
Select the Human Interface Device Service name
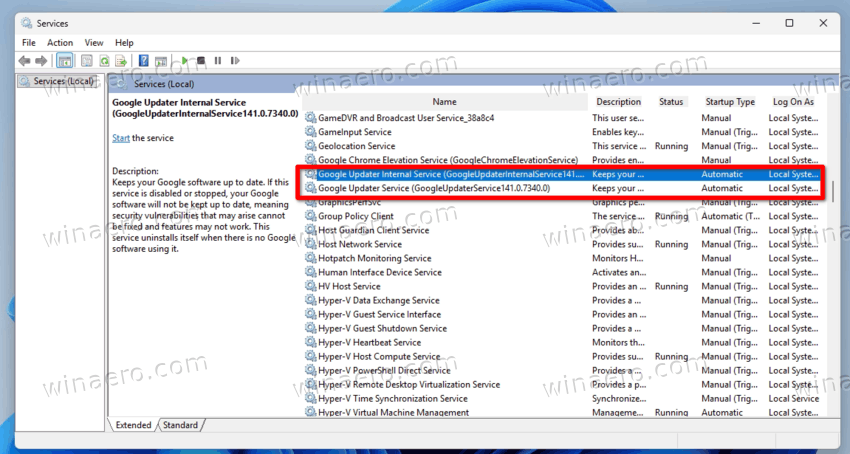point(380,272)
